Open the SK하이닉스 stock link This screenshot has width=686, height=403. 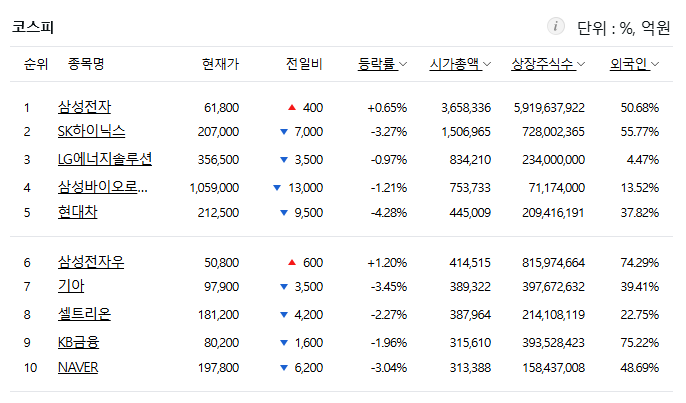[91, 131]
